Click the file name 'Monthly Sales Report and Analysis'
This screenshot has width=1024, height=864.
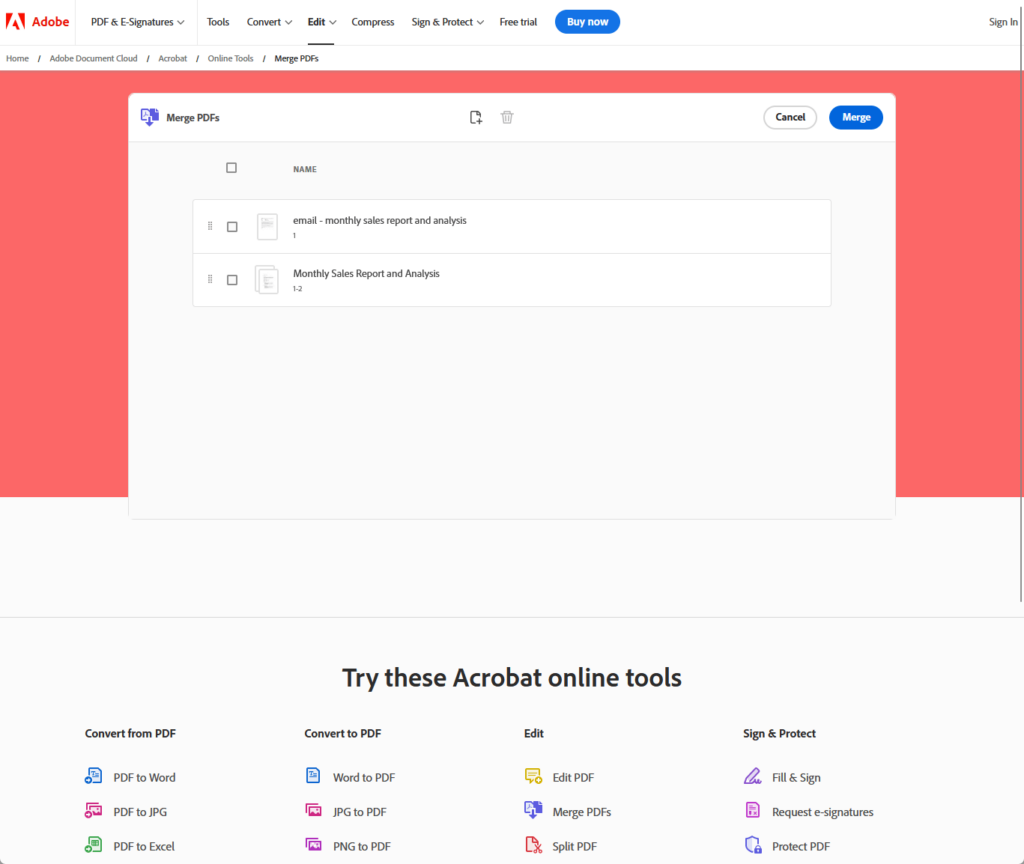[366, 273]
